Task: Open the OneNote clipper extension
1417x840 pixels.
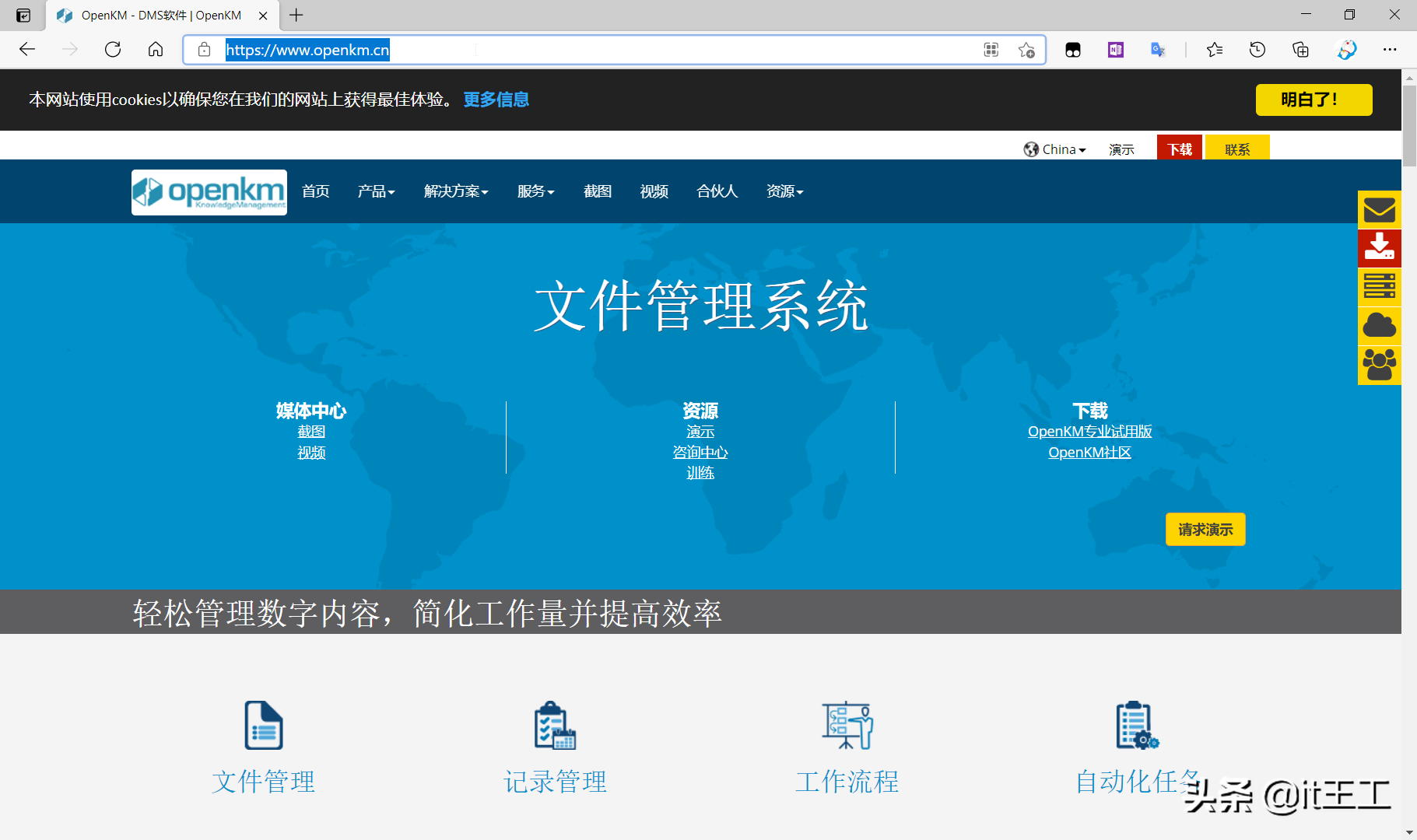Action: tap(1116, 50)
